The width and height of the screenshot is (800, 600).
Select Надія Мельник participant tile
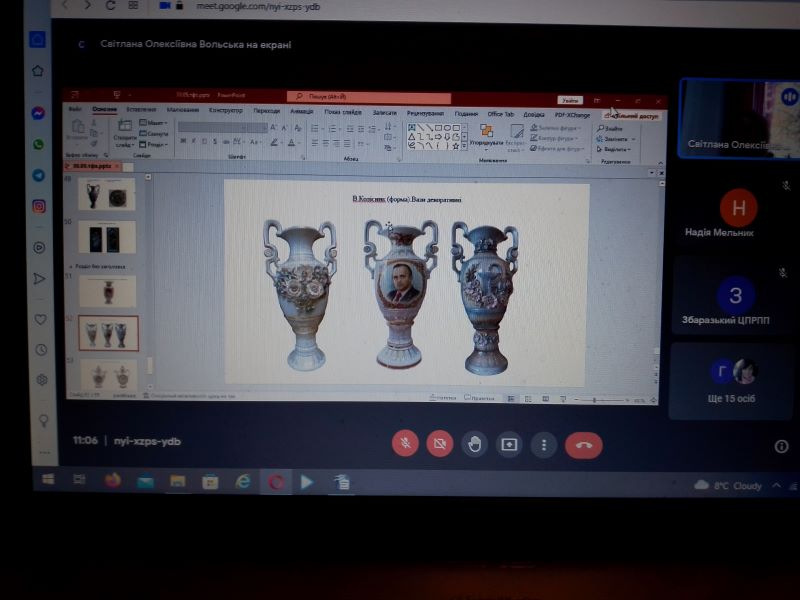[730, 214]
